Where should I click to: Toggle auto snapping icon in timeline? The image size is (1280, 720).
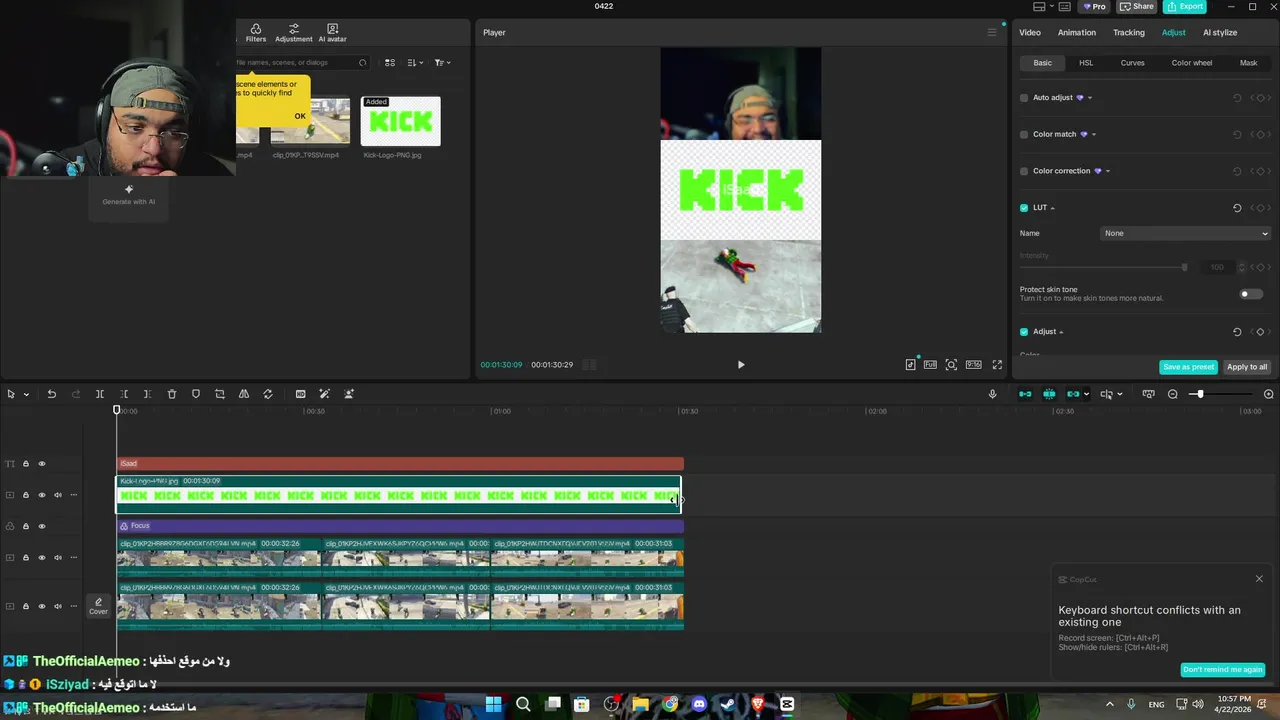point(1049,394)
